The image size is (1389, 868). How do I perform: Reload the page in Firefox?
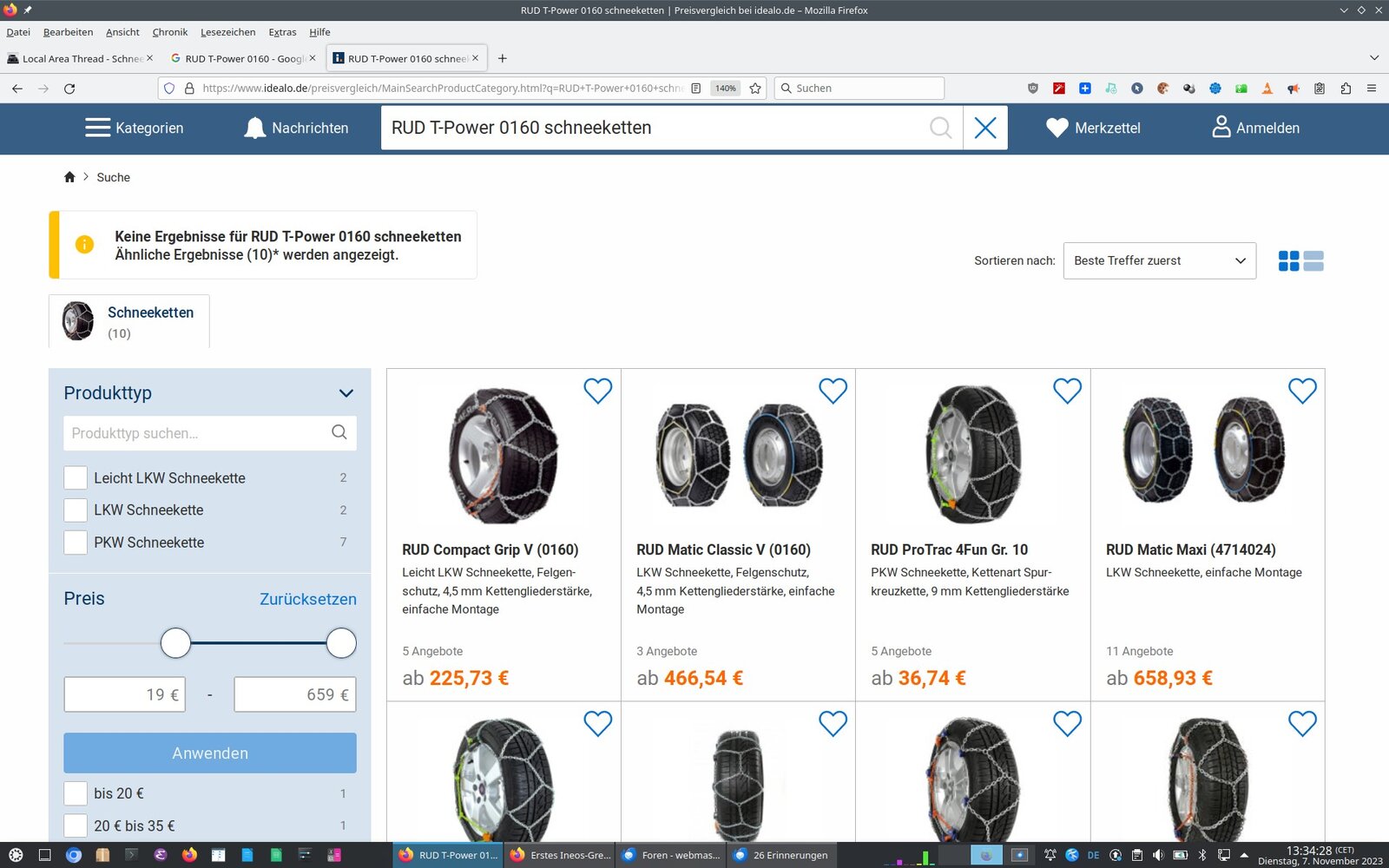click(x=69, y=88)
